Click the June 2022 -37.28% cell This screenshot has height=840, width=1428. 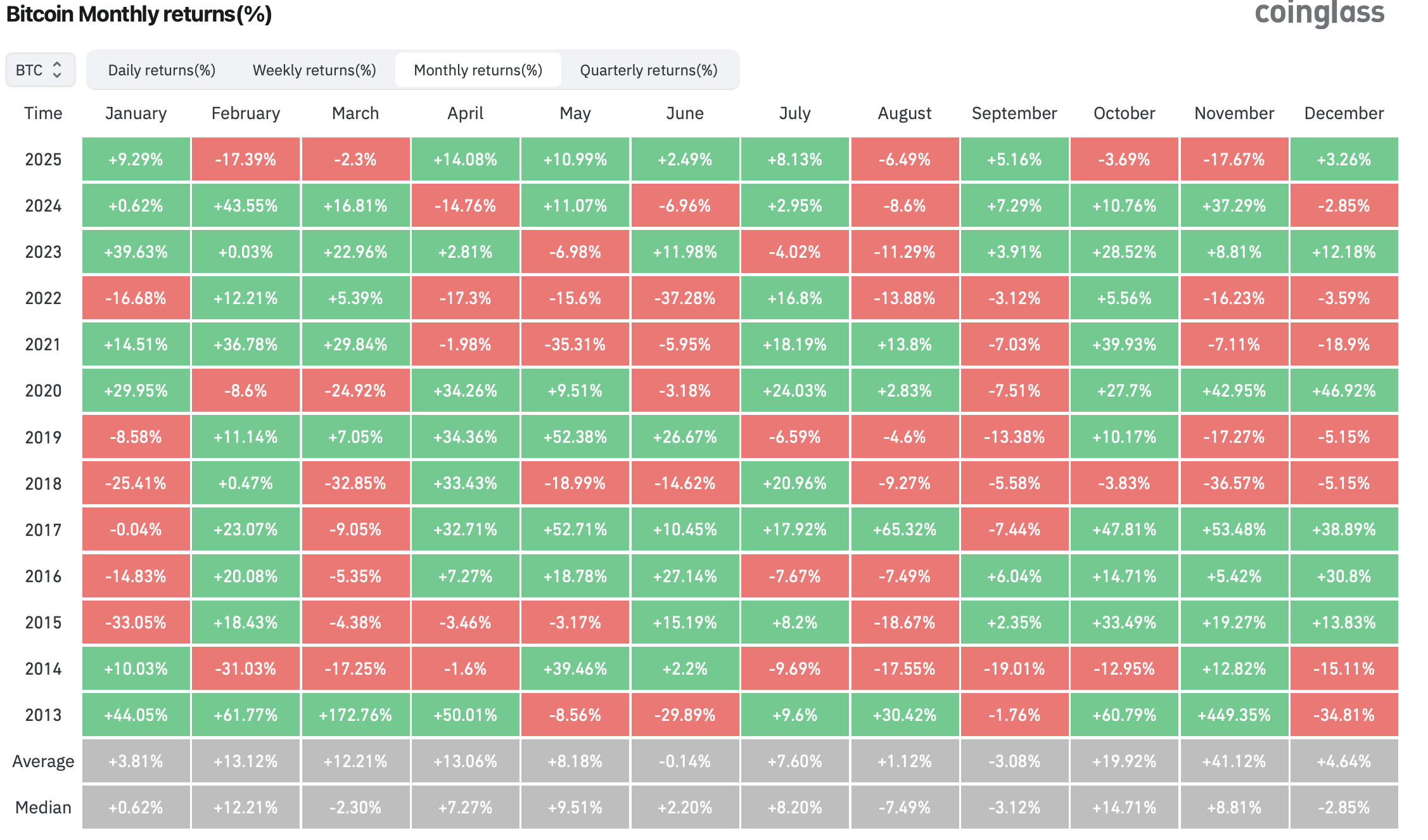(685, 298)
